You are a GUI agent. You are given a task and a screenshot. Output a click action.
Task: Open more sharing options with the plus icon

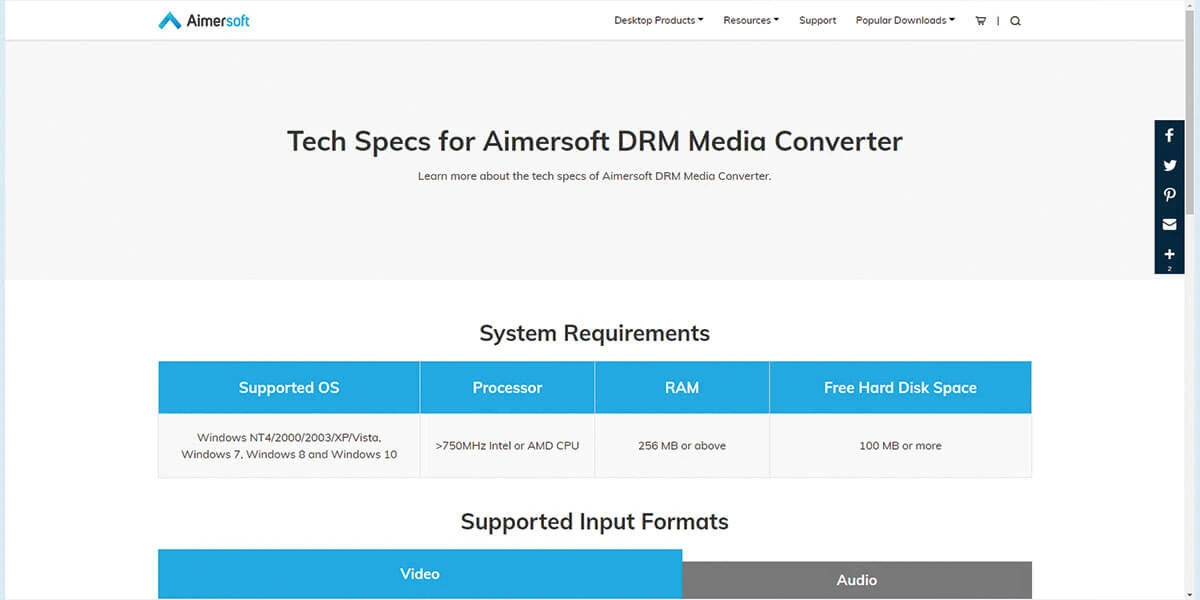click(x=1169, y=253)
